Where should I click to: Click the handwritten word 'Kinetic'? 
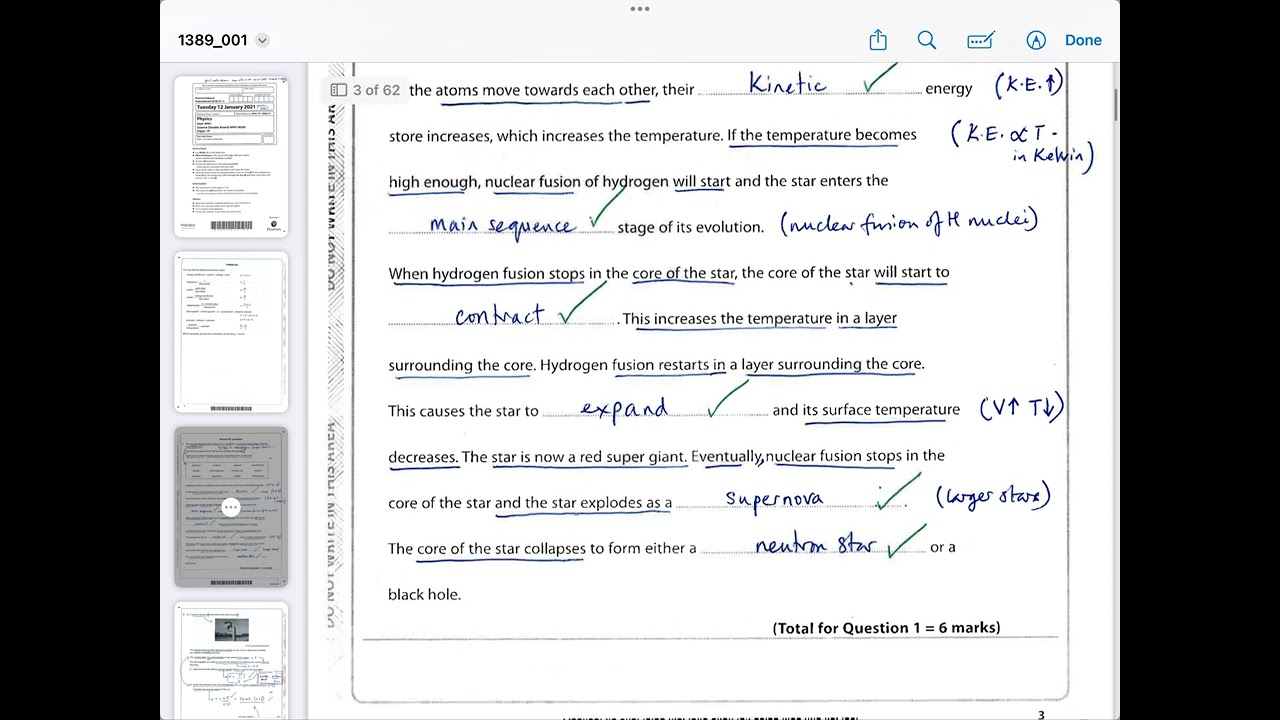point(788,84)
